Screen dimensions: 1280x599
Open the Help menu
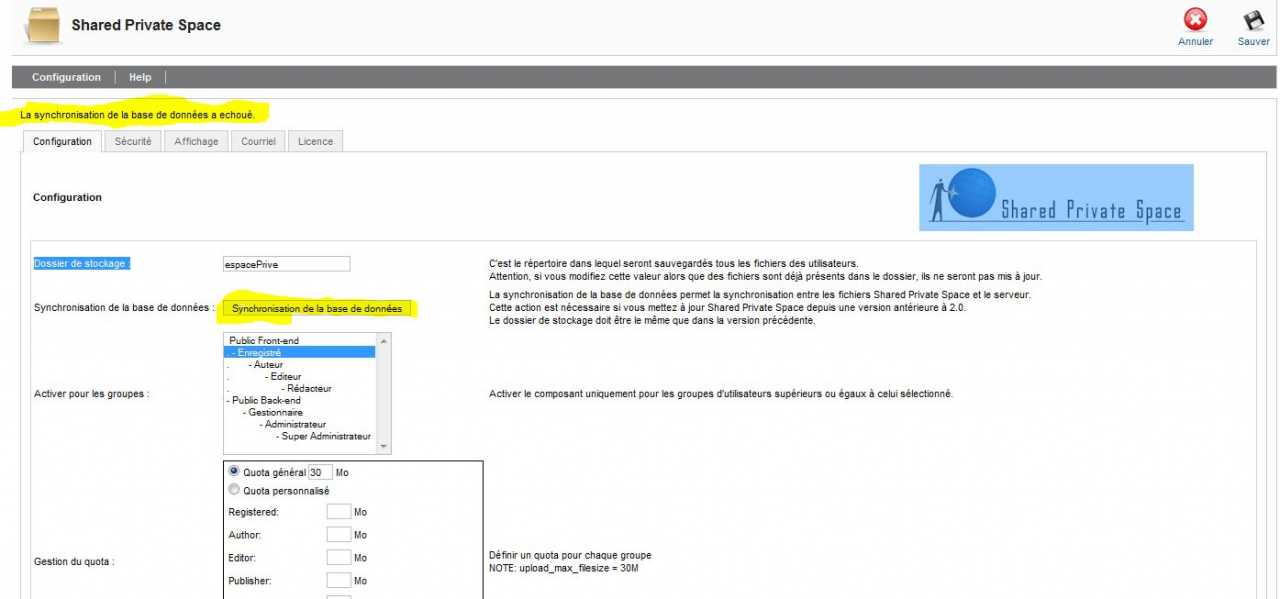[140, 77]
